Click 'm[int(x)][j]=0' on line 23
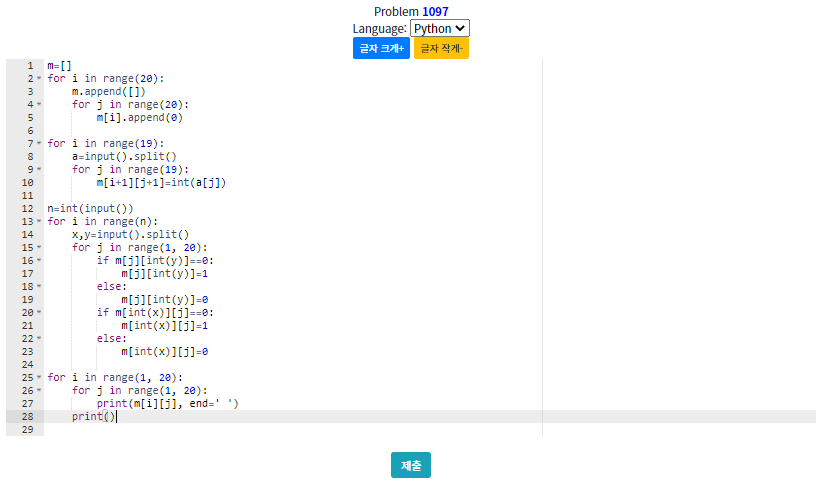The width and height of the screenshot is (829, 484). (164, 352)
